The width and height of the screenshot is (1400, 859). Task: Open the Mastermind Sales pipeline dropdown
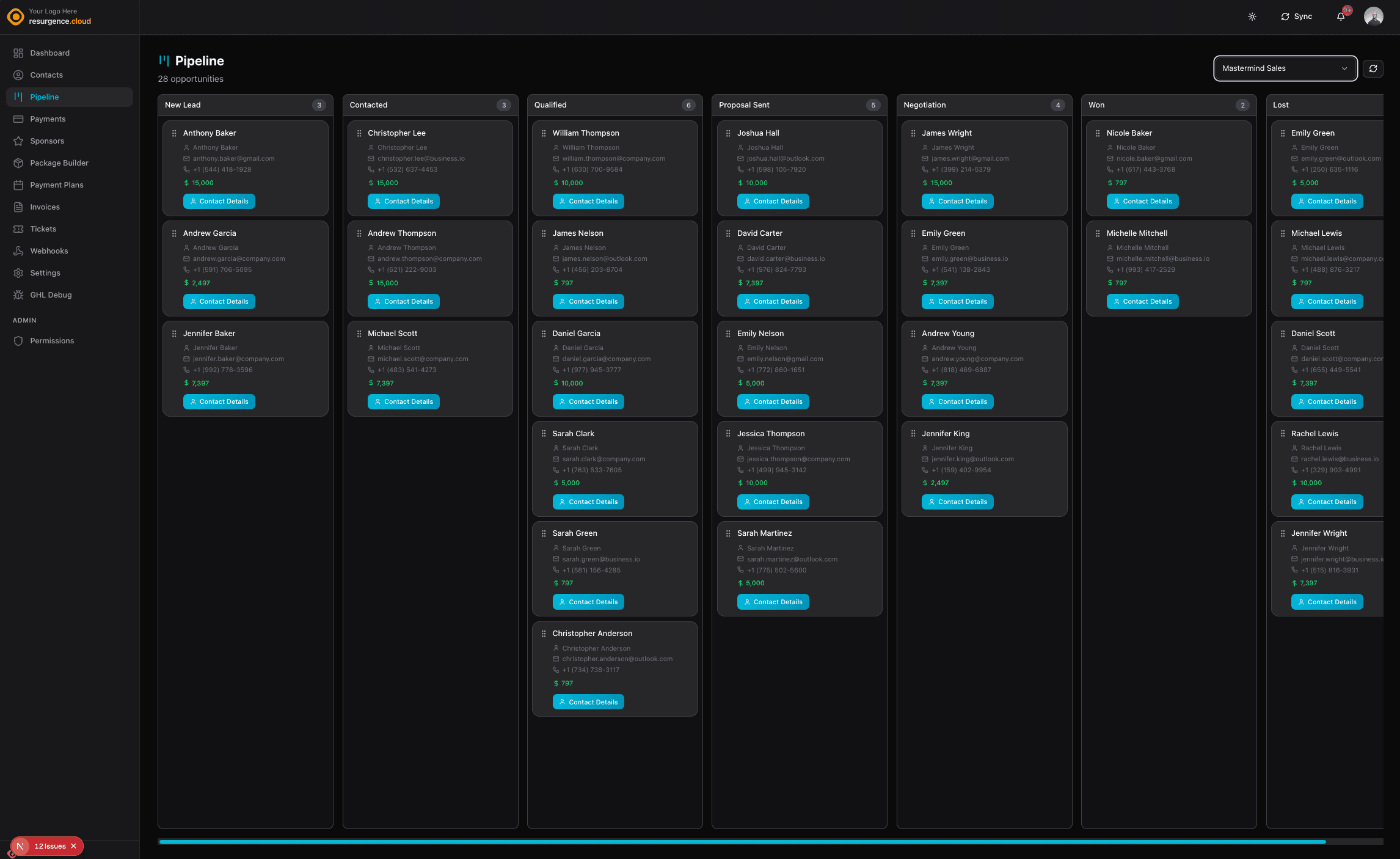(x=1285, y=68)
